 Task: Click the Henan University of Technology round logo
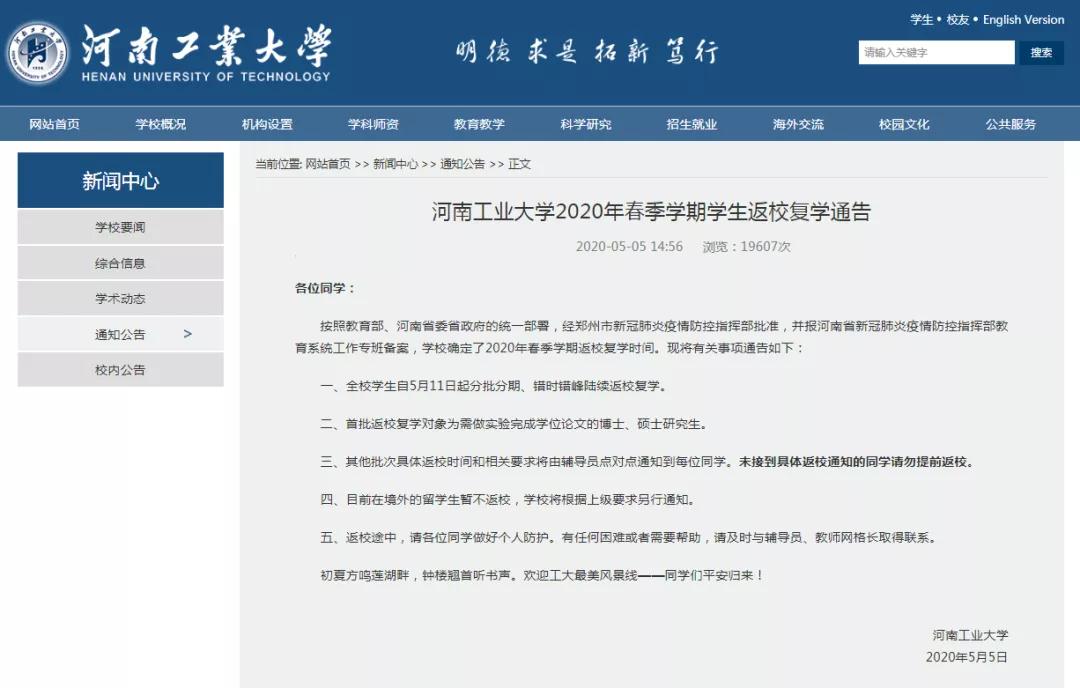pyautogui.click(x=37, y=53)
